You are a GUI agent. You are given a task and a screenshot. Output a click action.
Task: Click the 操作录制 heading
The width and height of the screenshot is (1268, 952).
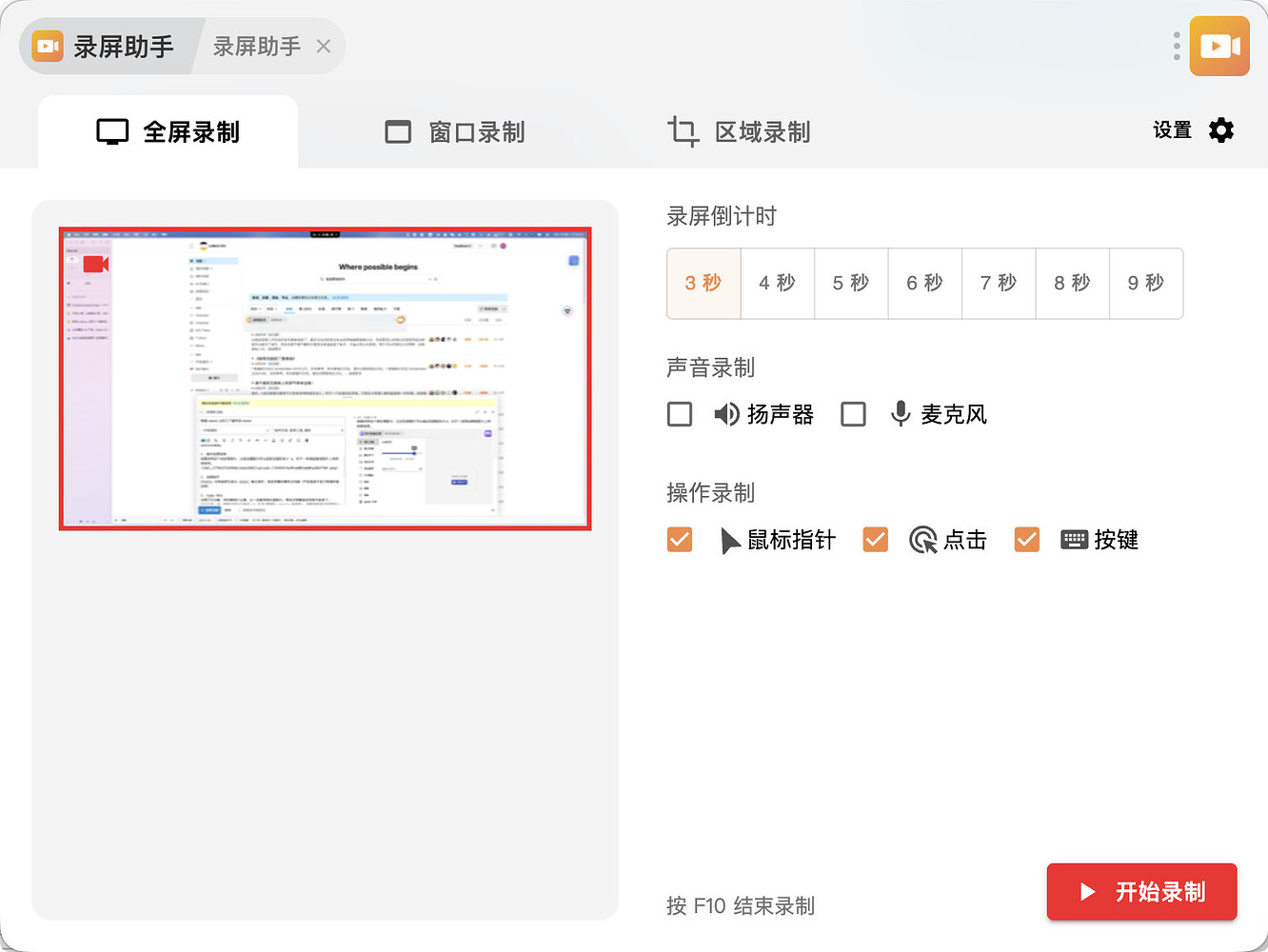711,493
